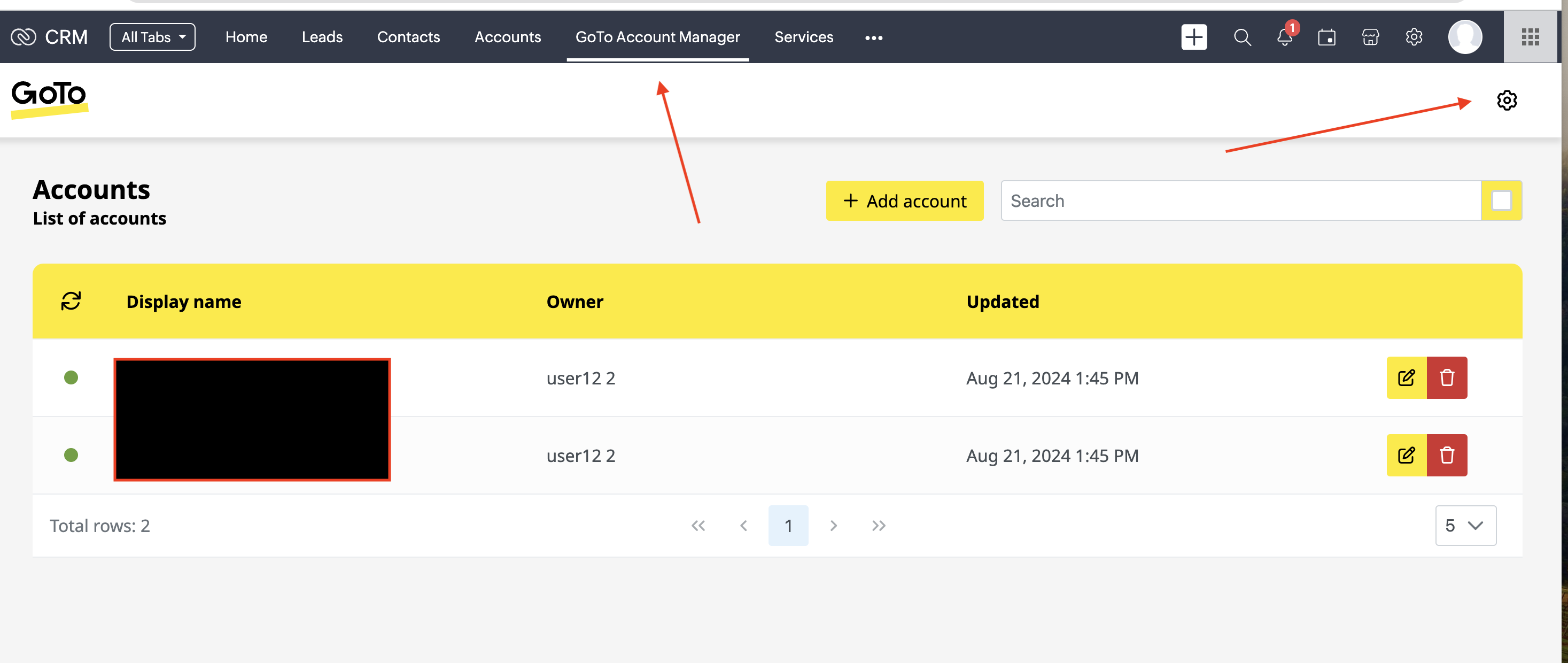The image size is (1568, 663).
Task: Sort by Owner column header
Action: (x=575, y=302)
